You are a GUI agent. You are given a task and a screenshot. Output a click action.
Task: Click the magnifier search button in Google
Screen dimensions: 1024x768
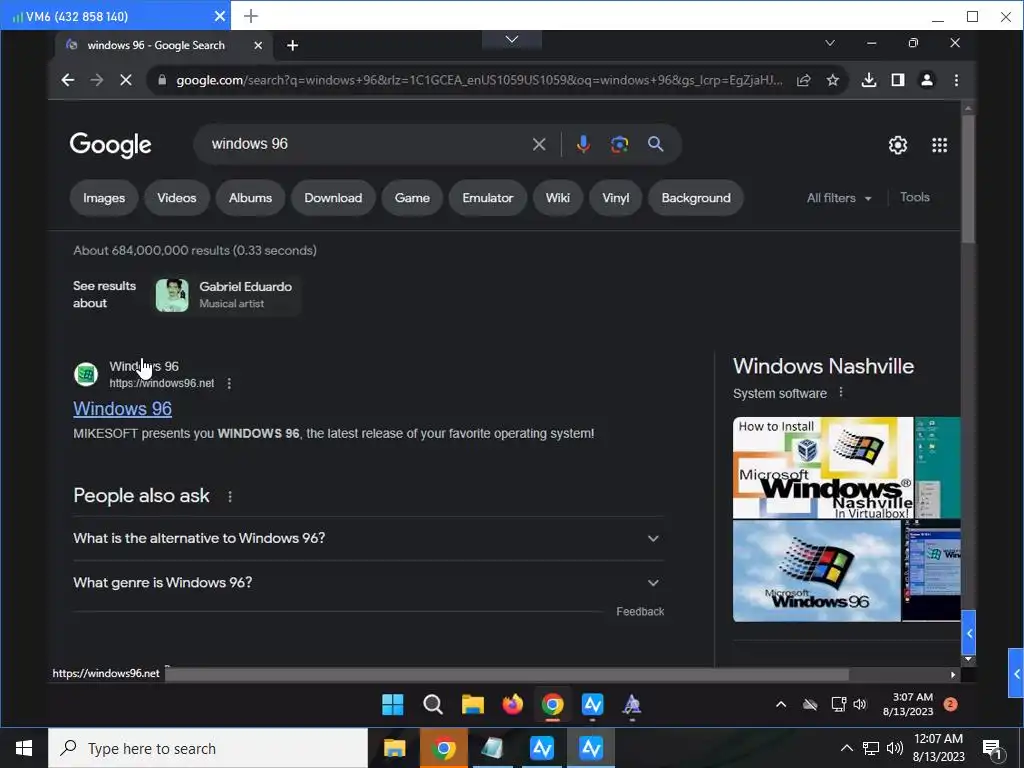tap(656, 144)
